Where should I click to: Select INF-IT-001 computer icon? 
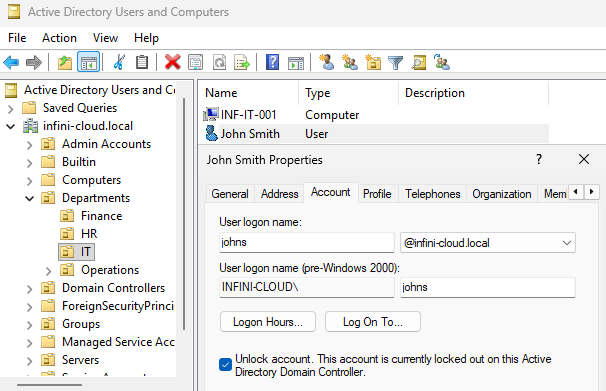[x=211, y=114]
